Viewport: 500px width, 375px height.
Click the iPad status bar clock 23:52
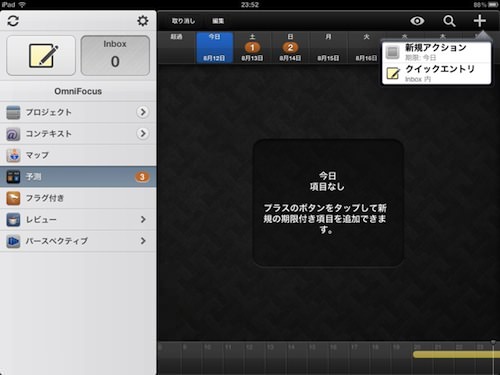tap(250, 5)
